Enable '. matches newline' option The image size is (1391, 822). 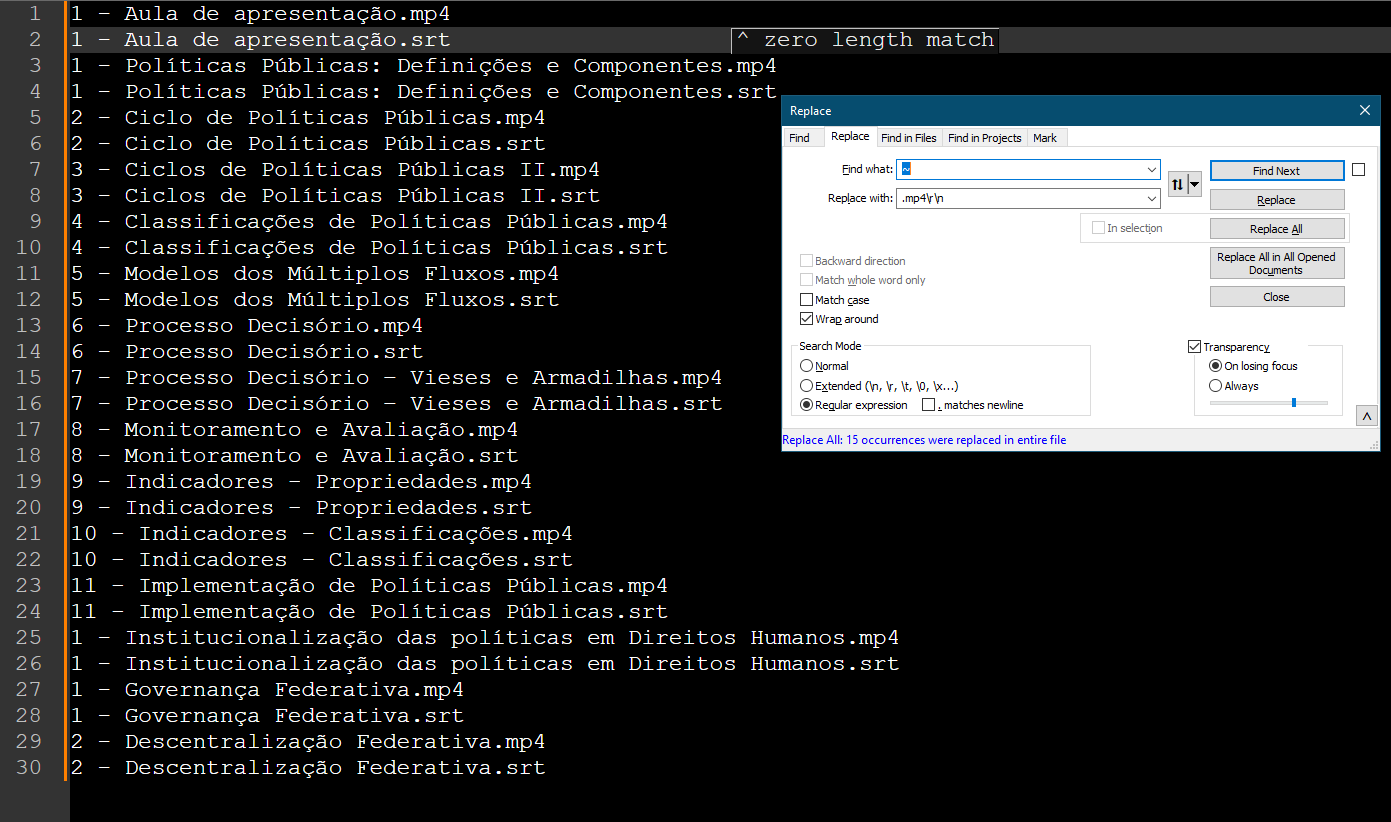(x=929, y=405)
